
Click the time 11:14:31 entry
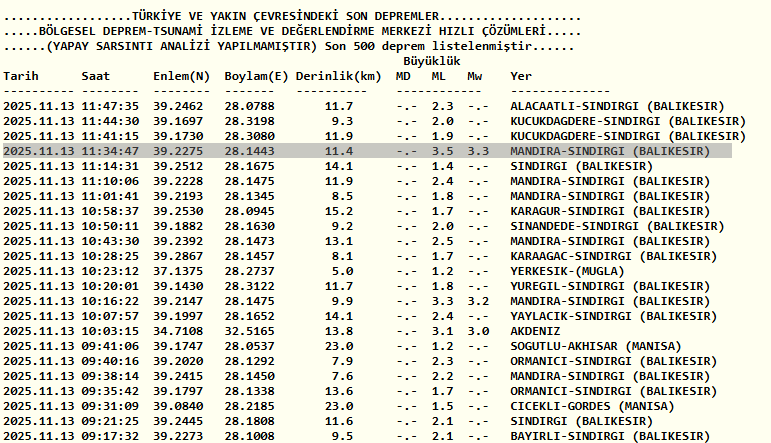pyautogui.click(x=110, y=166)
